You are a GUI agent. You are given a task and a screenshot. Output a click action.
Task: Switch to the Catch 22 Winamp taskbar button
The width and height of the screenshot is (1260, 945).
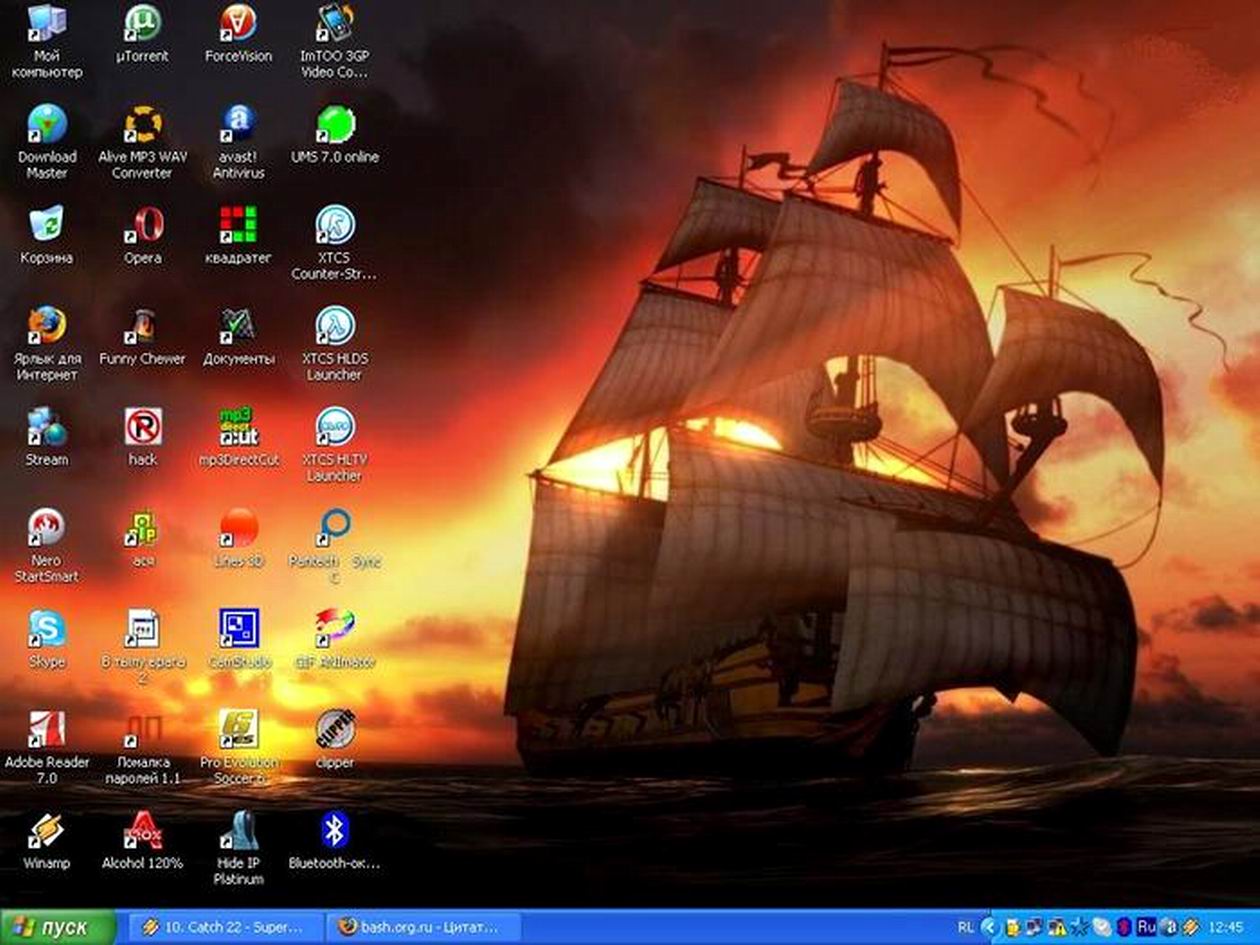(x=228, y=927)
